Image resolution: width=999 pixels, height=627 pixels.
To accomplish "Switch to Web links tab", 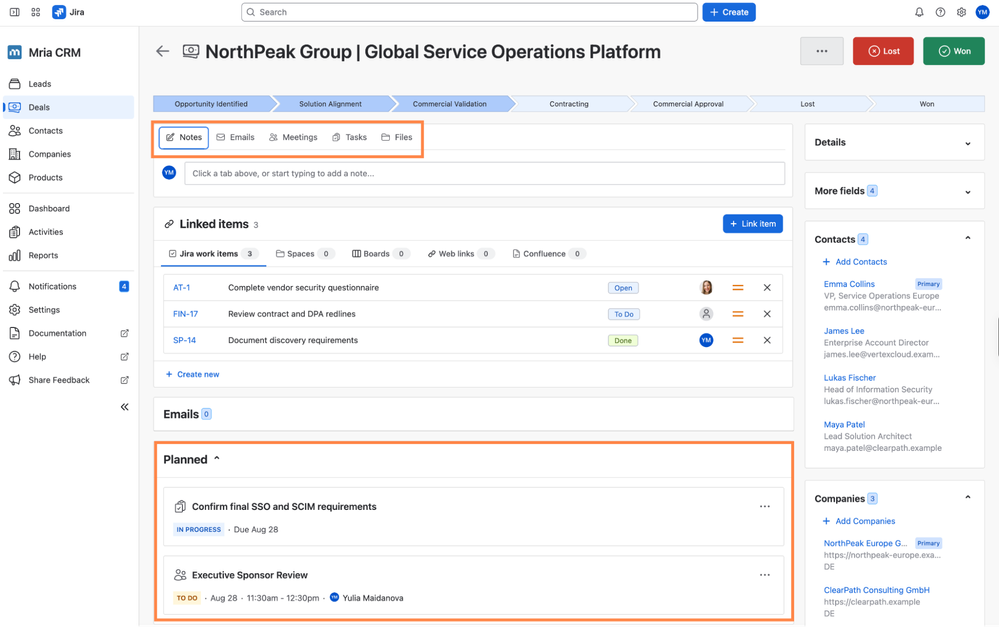I will click(461, 254).
